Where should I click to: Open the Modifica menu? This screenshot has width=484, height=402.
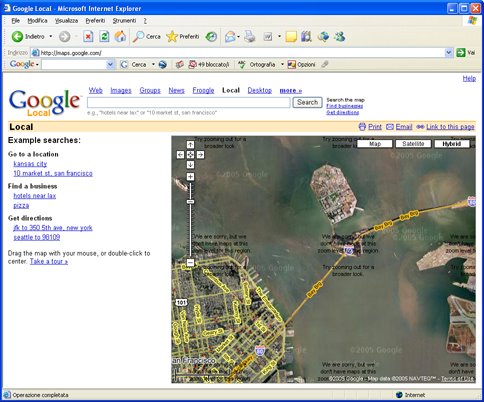(37, 21)
